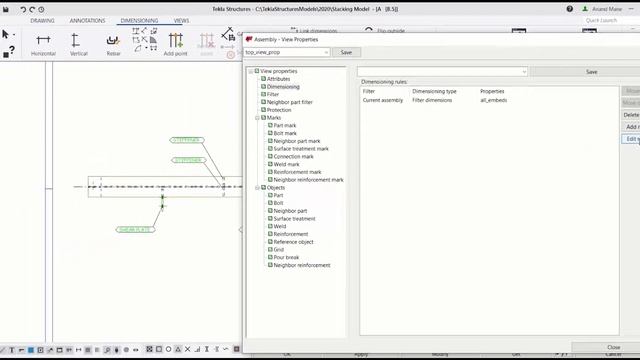Select Attributes in the tree

tap(278, 79)
